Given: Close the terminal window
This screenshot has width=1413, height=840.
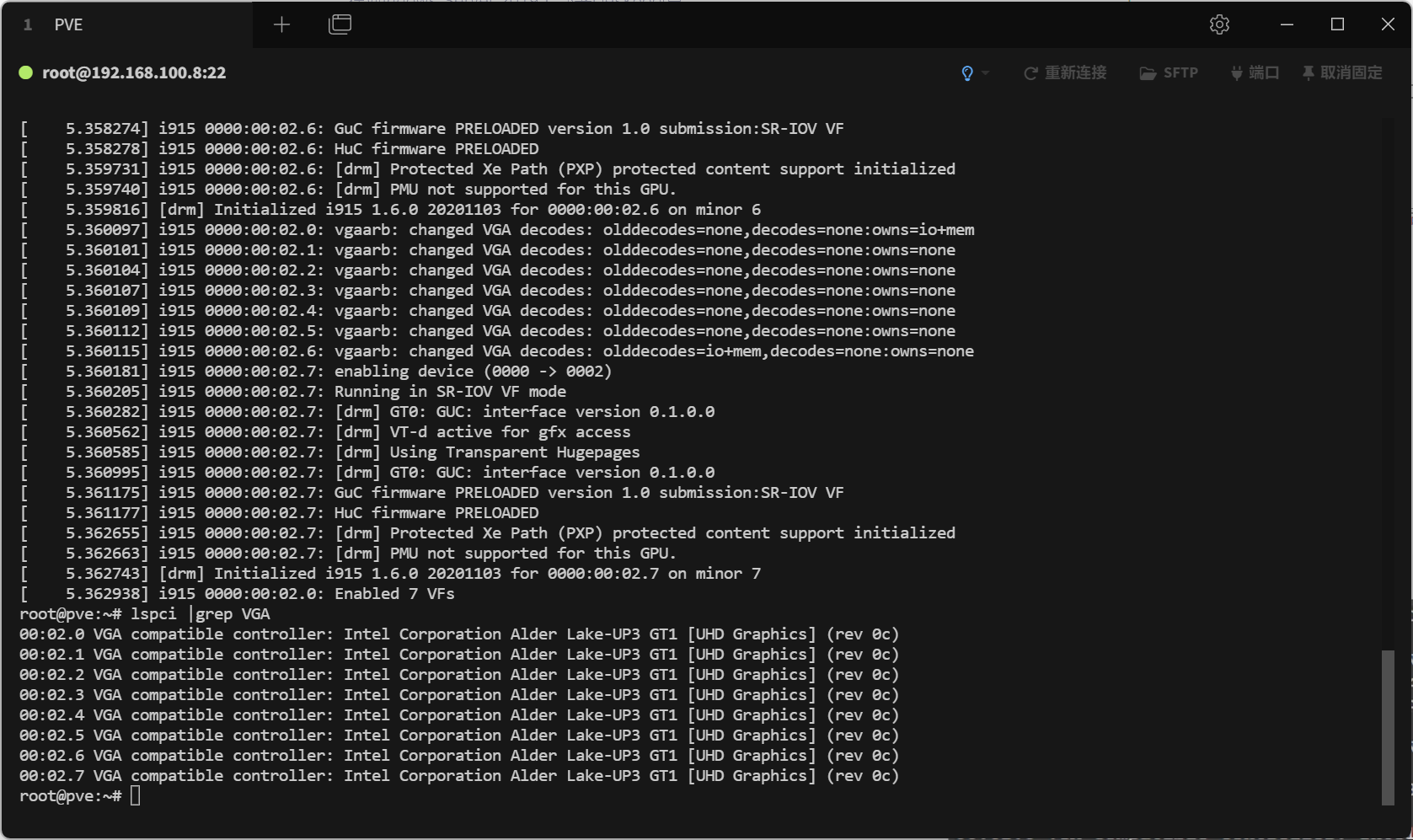Looking at the screenshot, I should click(1388, 24).
